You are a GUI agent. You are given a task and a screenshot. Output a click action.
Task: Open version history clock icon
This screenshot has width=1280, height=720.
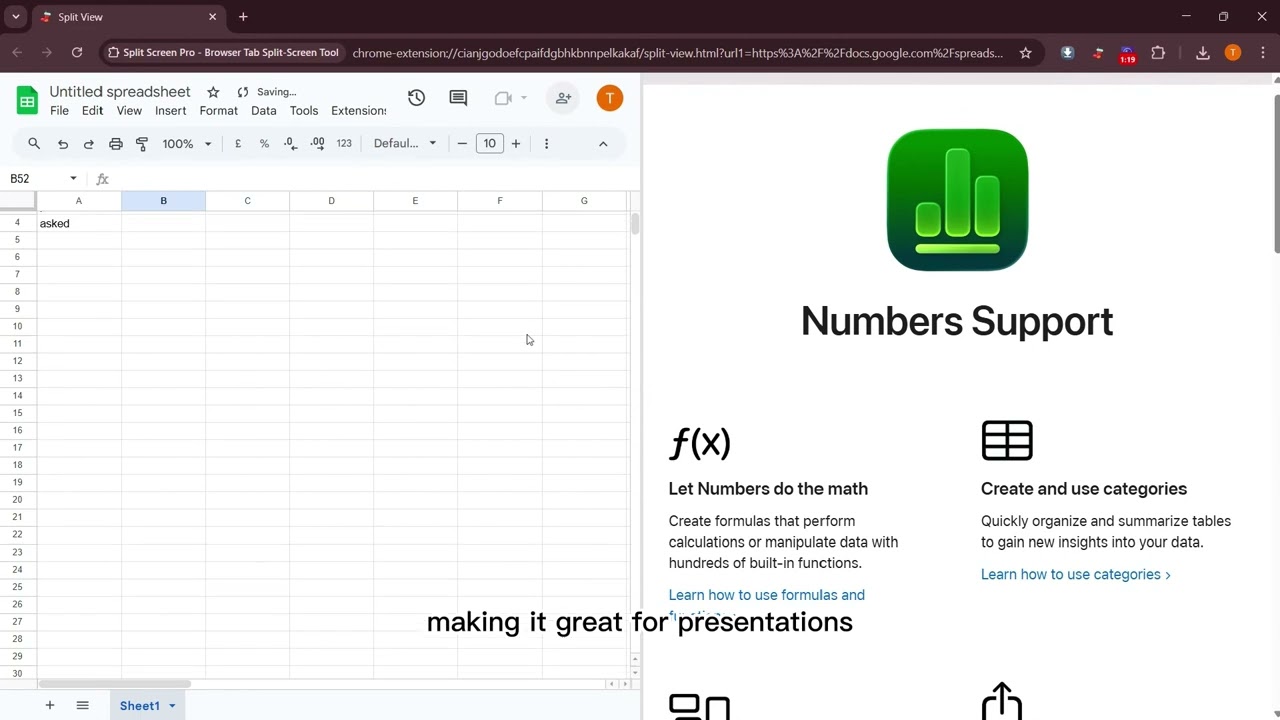tap(416, 97)
